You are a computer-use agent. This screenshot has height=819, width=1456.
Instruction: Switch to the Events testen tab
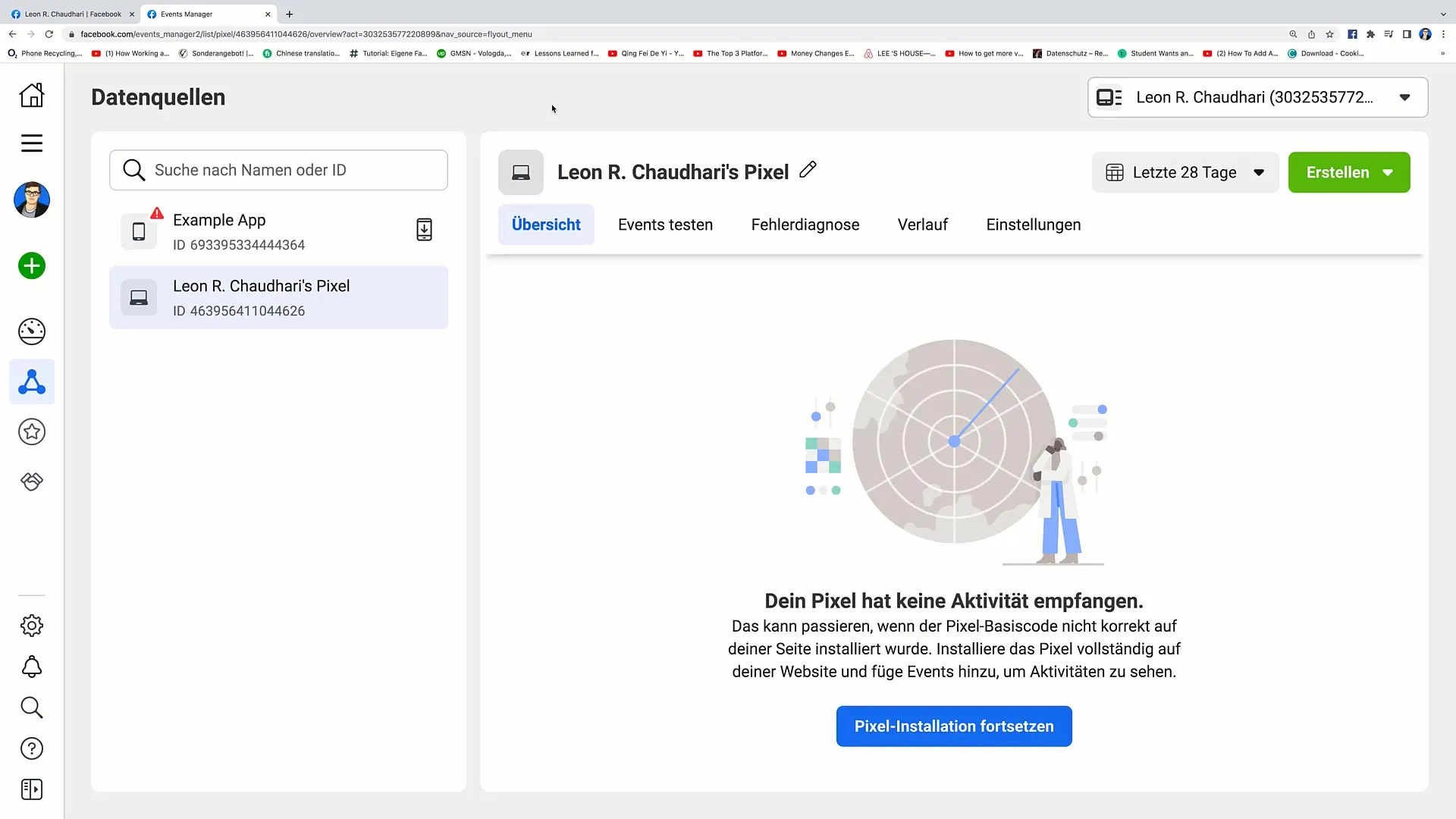pyautogui.click(x=665, y=224)
